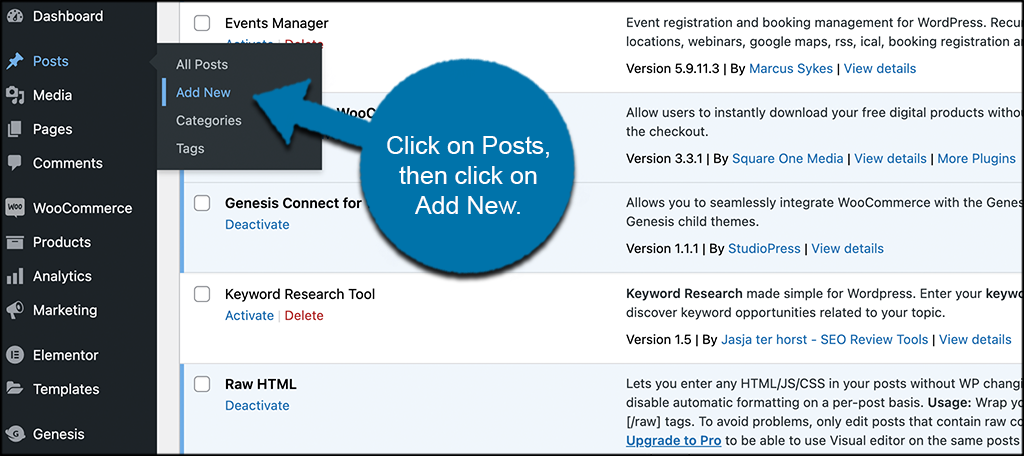Screen dimensions: 1024x456
Task: Open the Elementor menu label
Action: click(x=65, y=355)
